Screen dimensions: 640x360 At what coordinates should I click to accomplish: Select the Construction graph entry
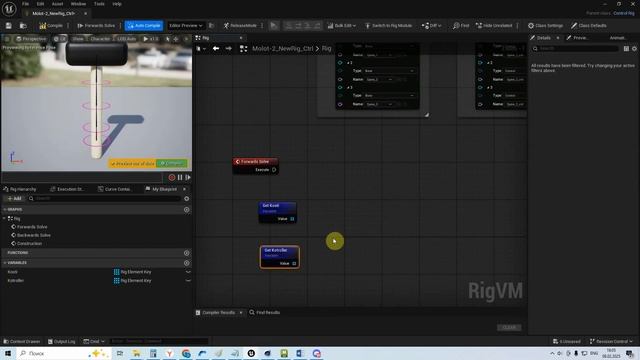(29, 243)
